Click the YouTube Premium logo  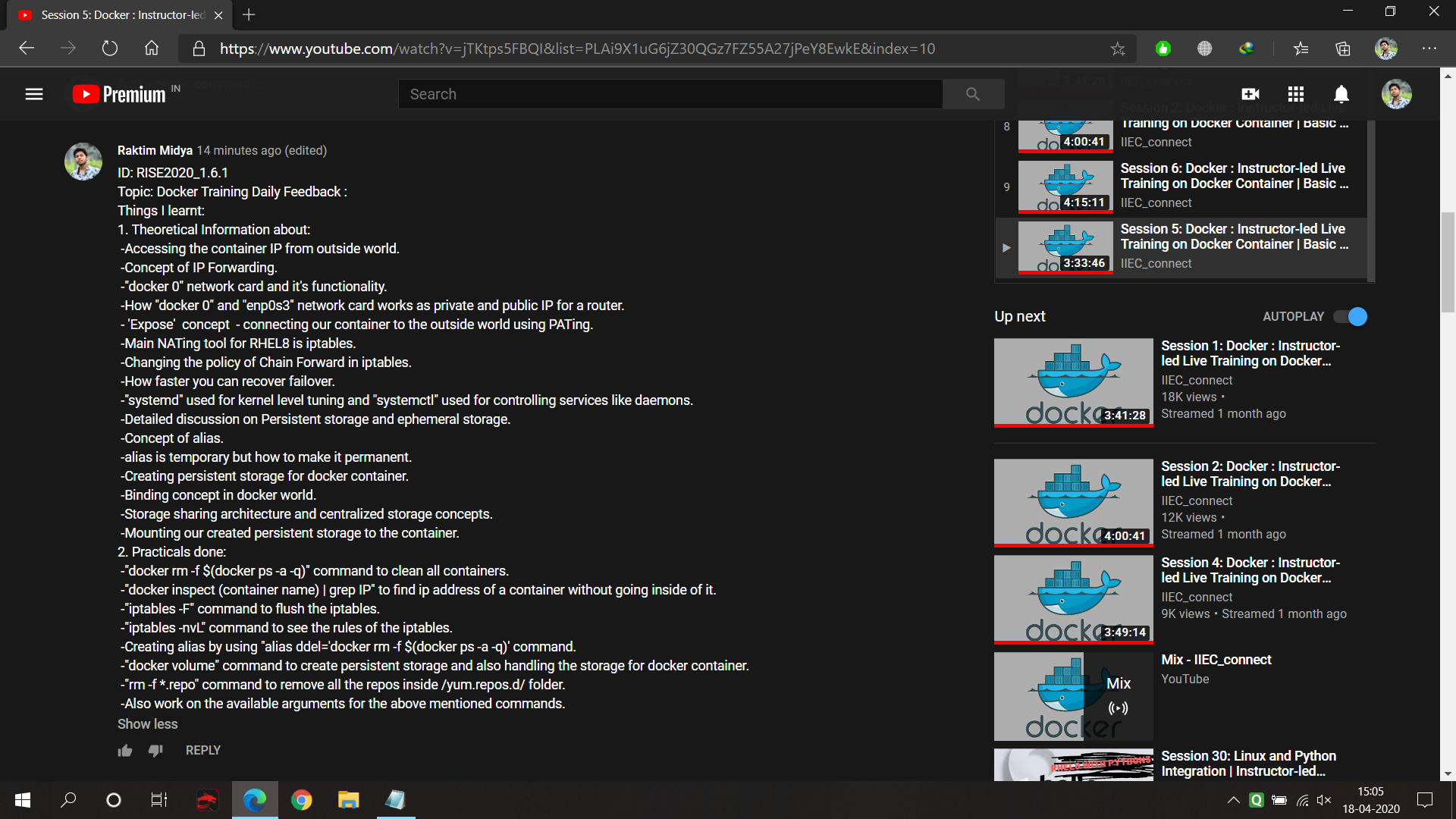point(119,94)
